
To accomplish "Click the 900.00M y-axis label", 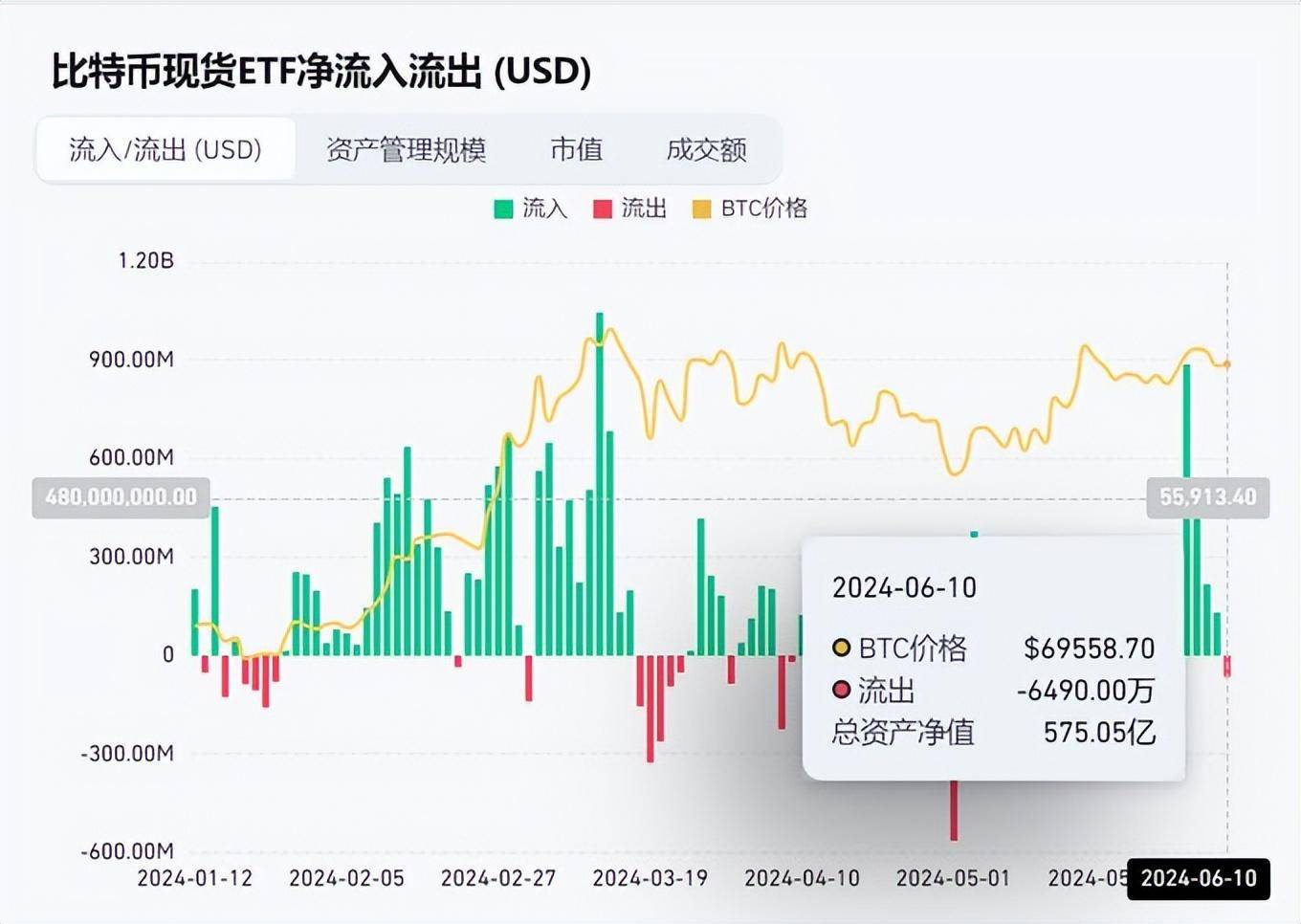I will point(131,360).
